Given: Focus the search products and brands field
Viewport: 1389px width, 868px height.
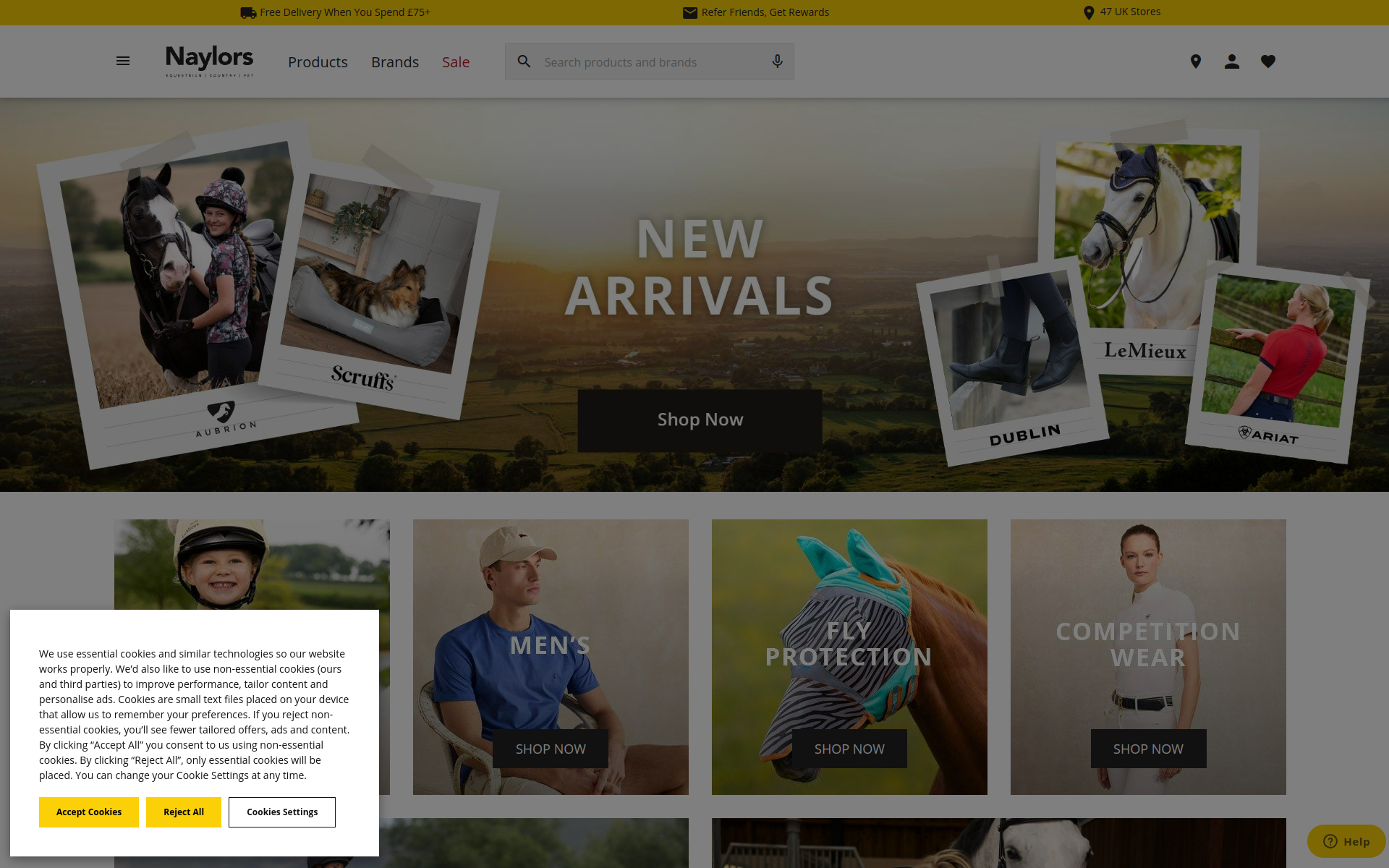Looking at the screenshot, I should click(x=650, y=61).
